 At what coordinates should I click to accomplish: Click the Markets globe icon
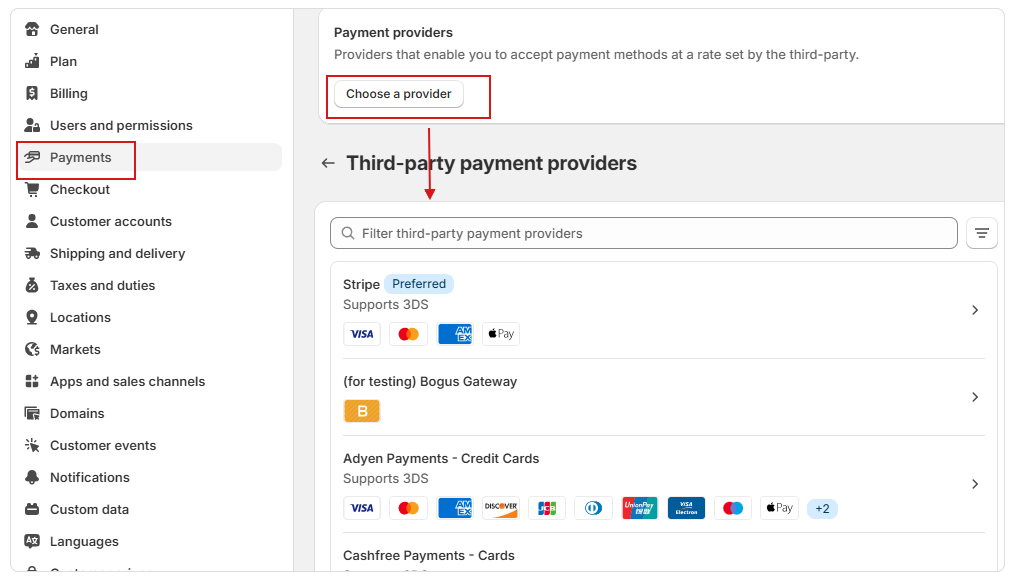point(33,349)
